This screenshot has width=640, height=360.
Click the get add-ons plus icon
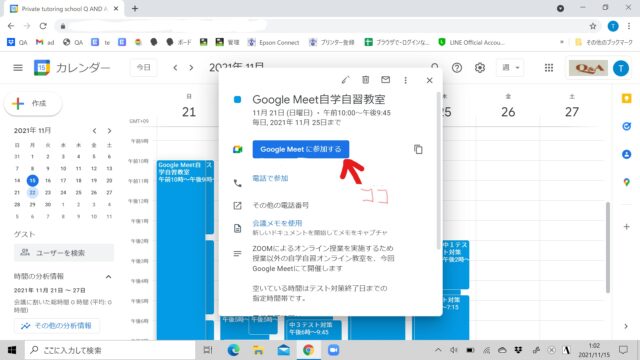coord(626,227)
